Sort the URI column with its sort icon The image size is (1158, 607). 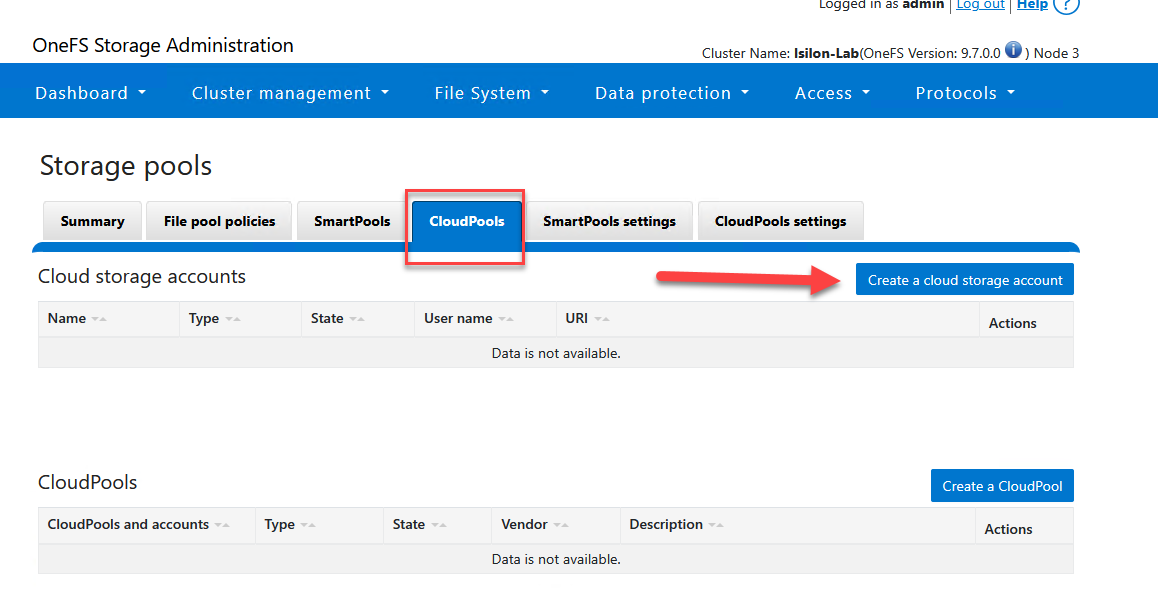(x=604, y=318)
